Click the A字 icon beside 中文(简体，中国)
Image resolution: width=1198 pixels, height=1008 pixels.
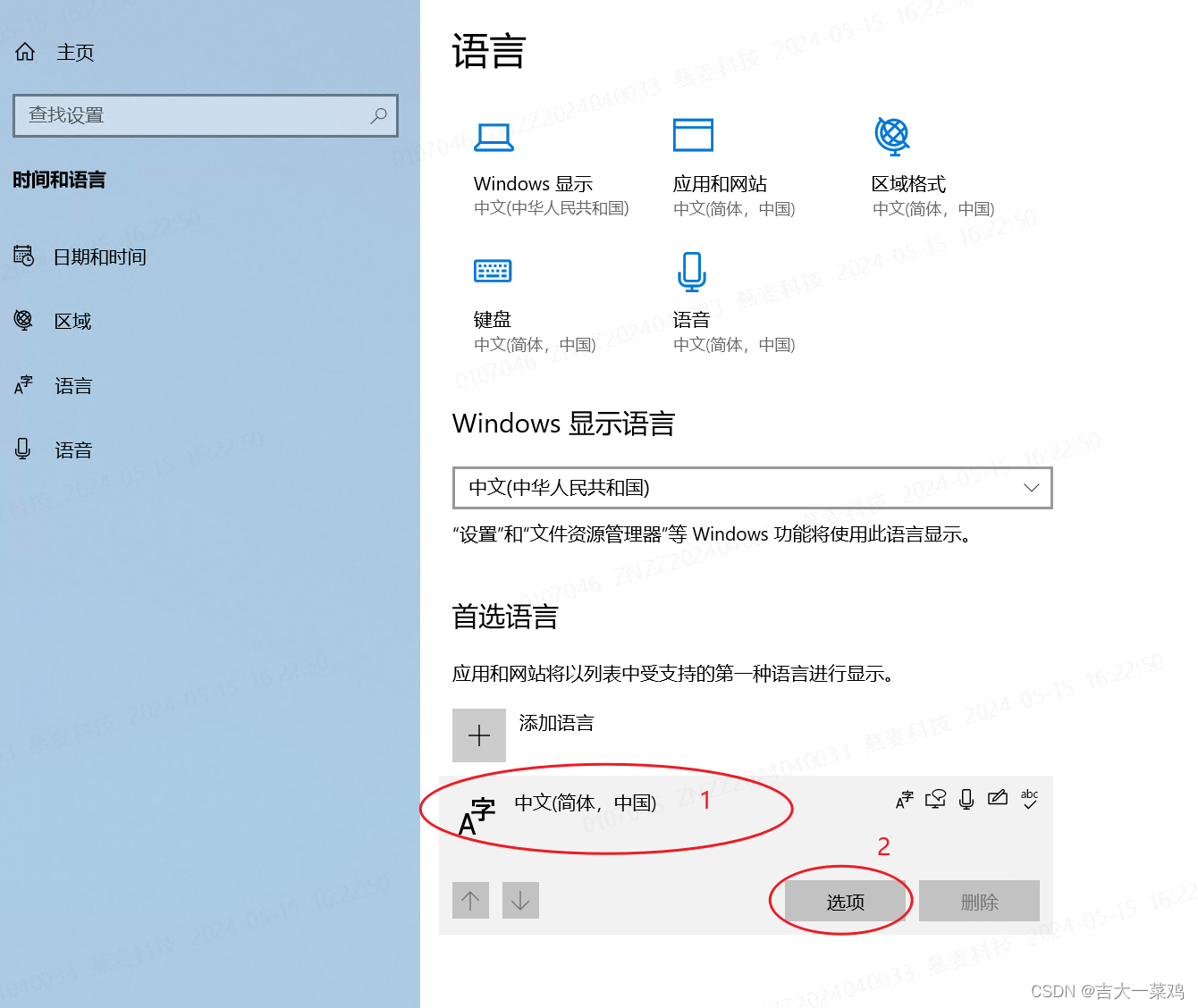(x=477, y=816)
